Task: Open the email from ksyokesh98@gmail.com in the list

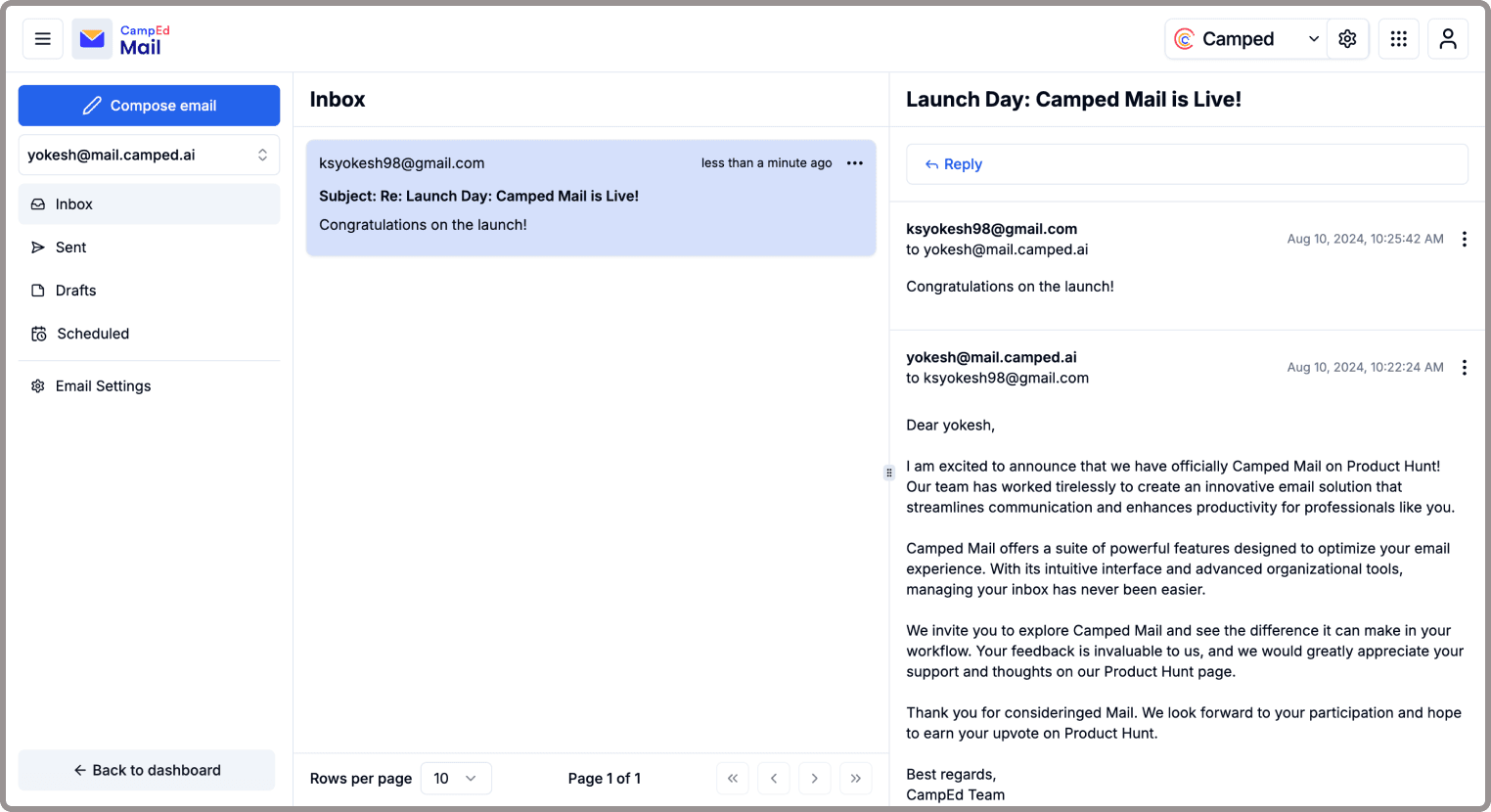Action: click(591, 198)
